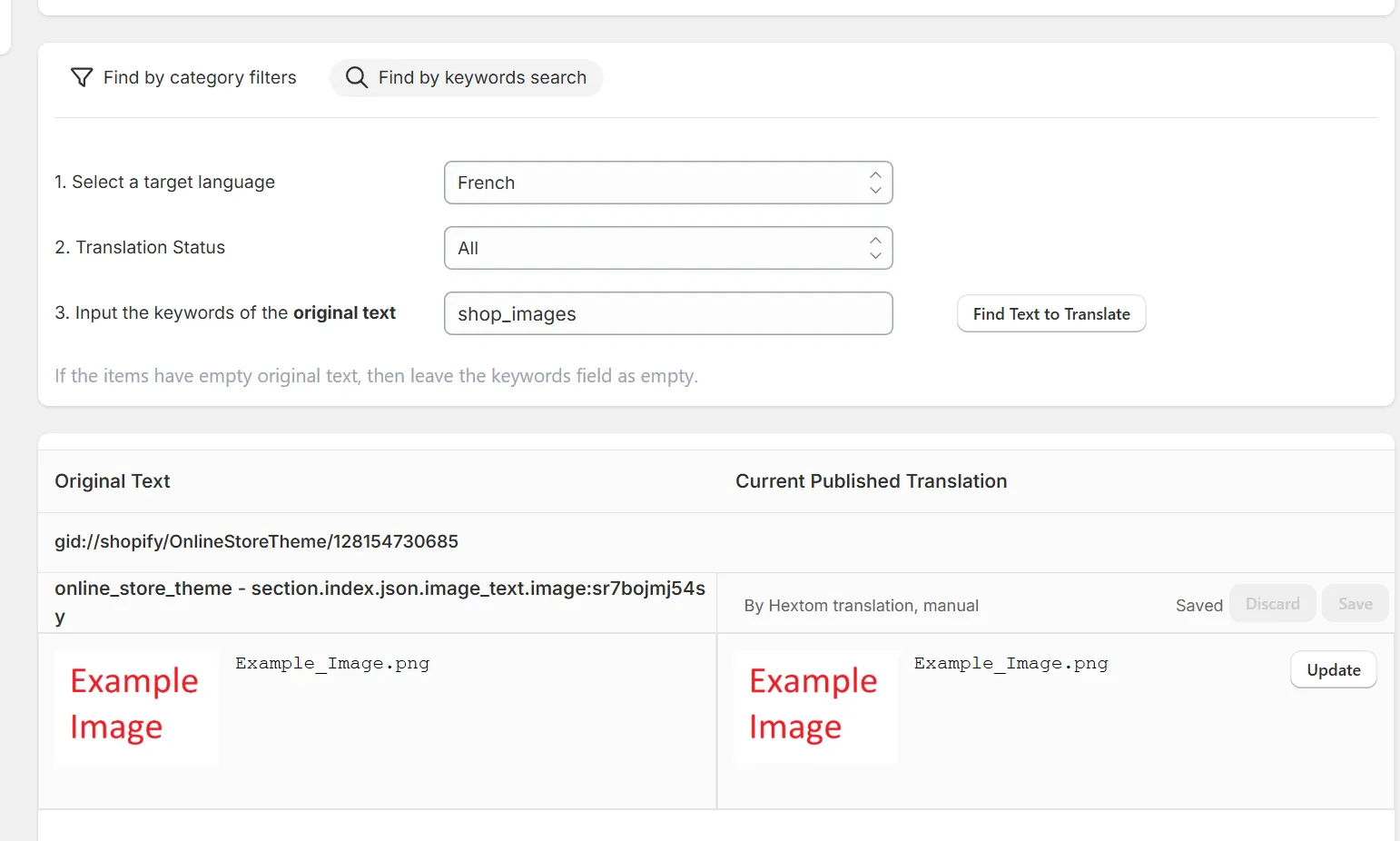Select Find by keywords search tab
This screenshot has width=1400, height=841.
[467, 78]
